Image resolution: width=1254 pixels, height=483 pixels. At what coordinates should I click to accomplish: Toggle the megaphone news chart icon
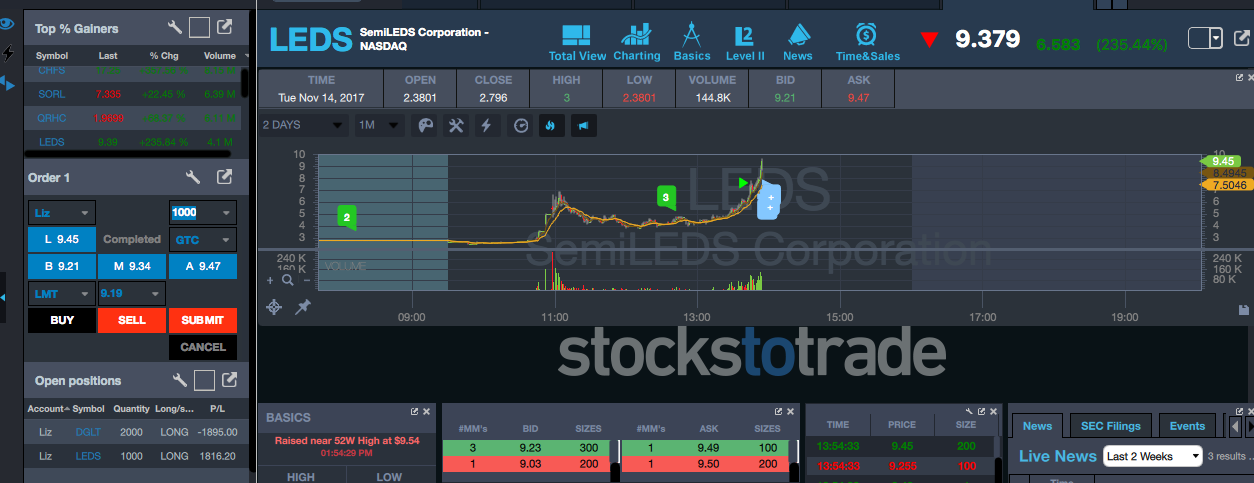[582, 125]
